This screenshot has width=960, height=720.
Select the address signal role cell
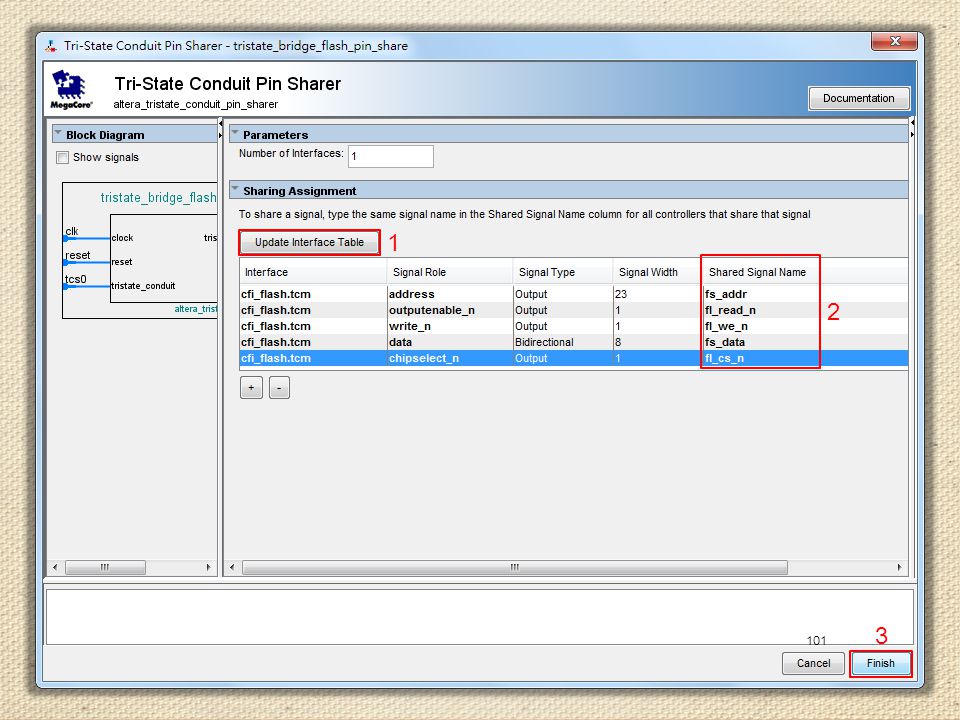449,294
